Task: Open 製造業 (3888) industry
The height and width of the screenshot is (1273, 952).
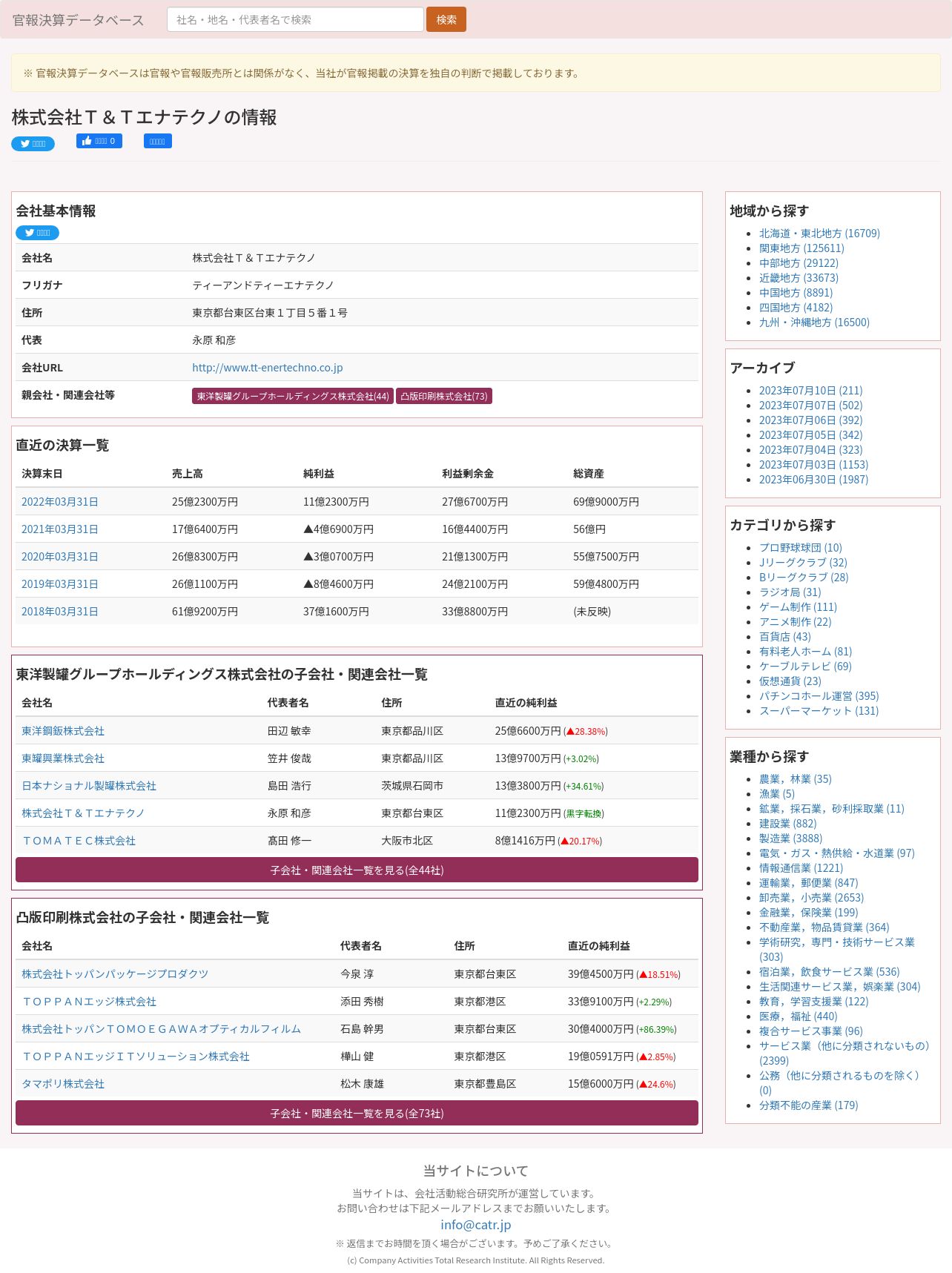Action: 790,839
